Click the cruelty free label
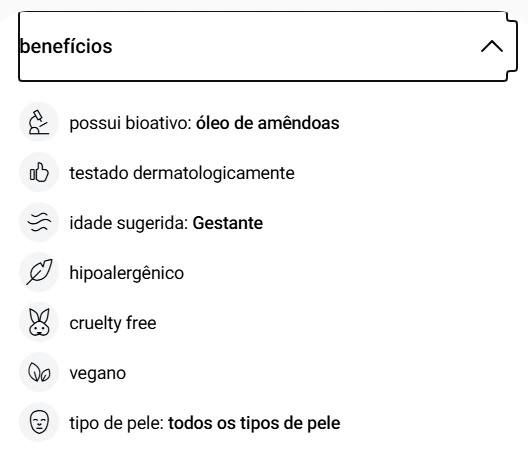This screenshot has width=528, height=457. 113,323
